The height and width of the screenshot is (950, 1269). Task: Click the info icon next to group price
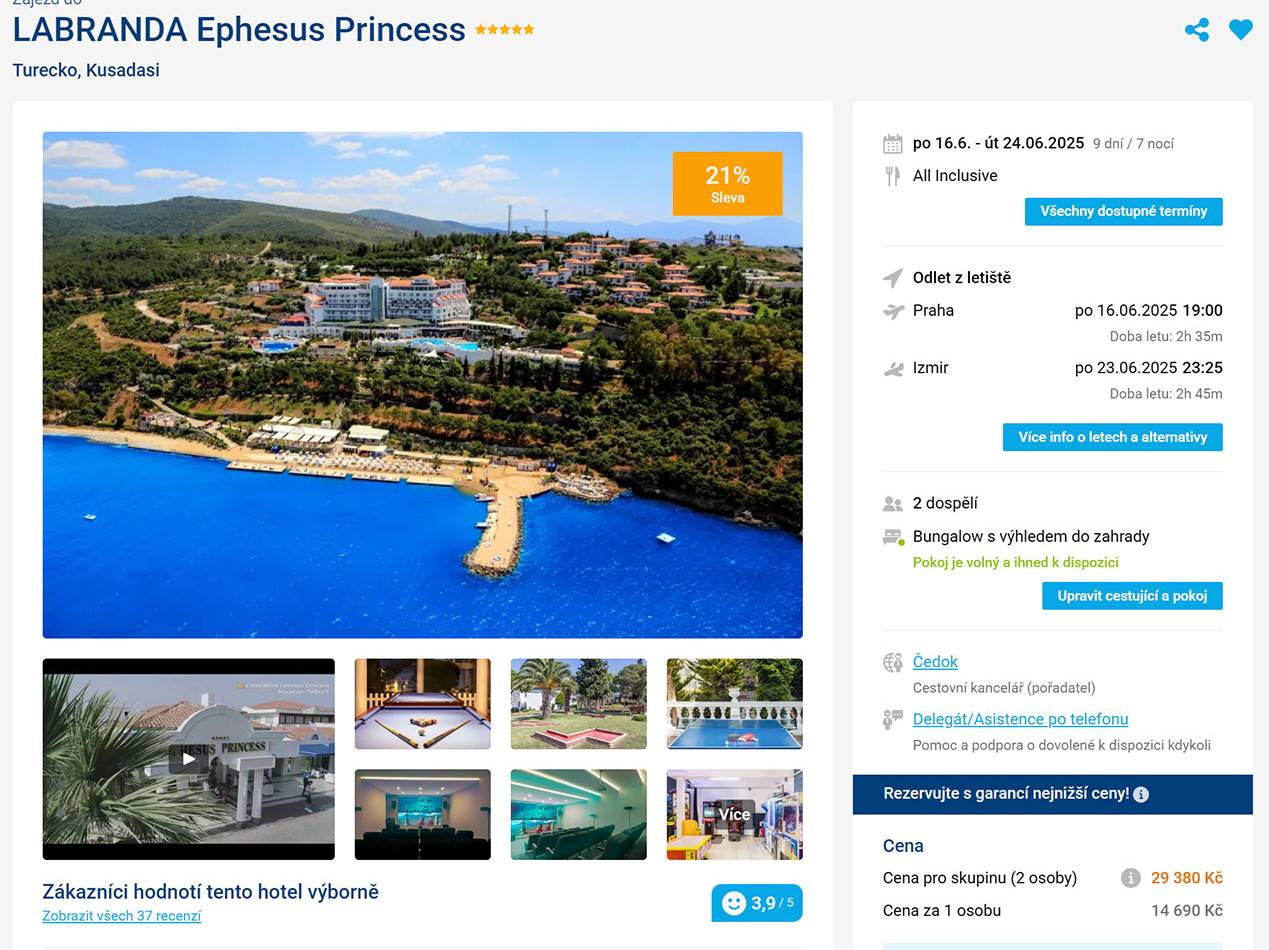click(1130, 878)
